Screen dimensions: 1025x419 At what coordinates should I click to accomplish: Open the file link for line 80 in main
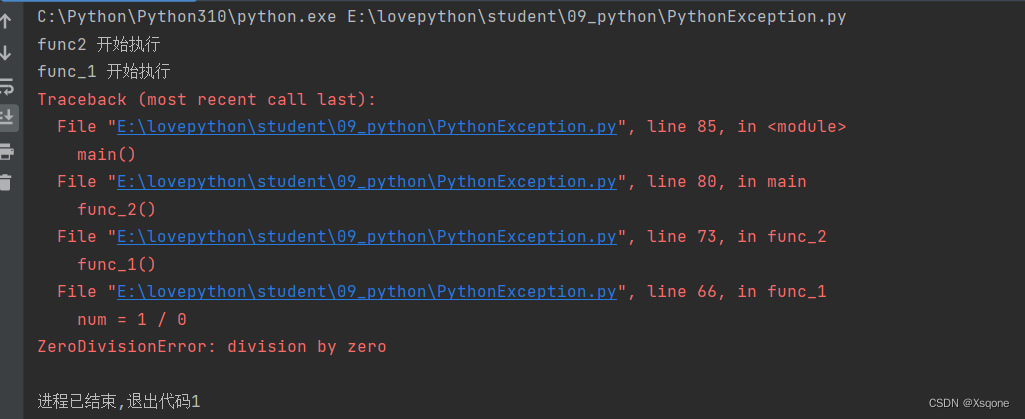point(366,182)
